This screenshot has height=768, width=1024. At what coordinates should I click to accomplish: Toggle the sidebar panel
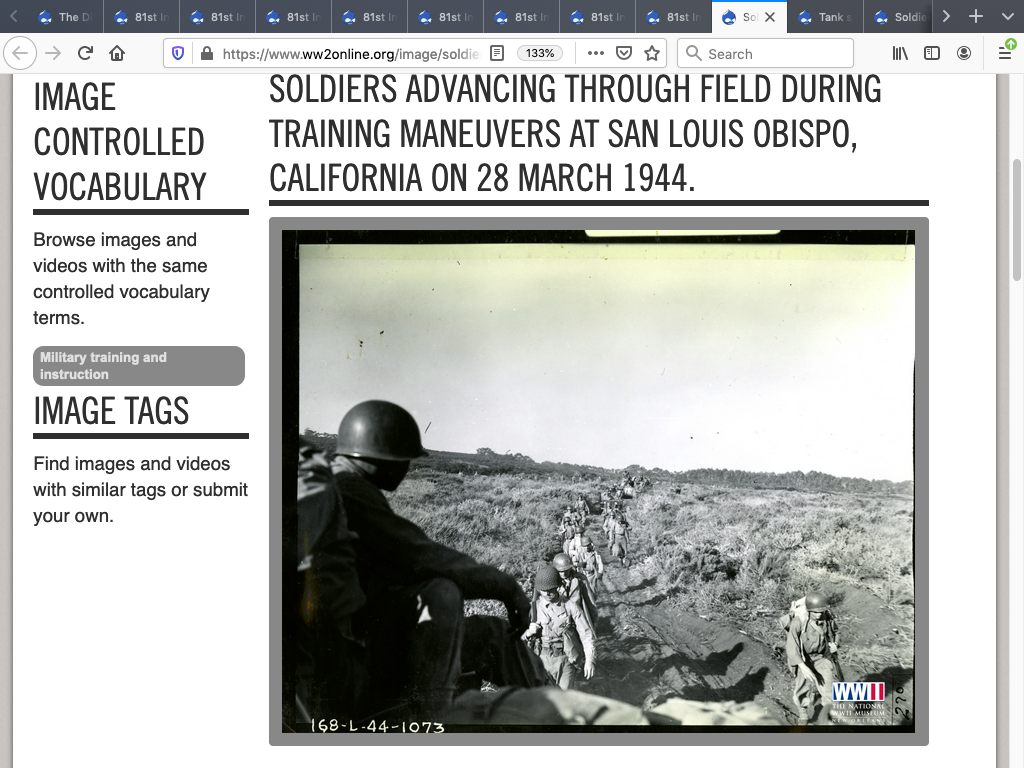click(x=932, y=54)
